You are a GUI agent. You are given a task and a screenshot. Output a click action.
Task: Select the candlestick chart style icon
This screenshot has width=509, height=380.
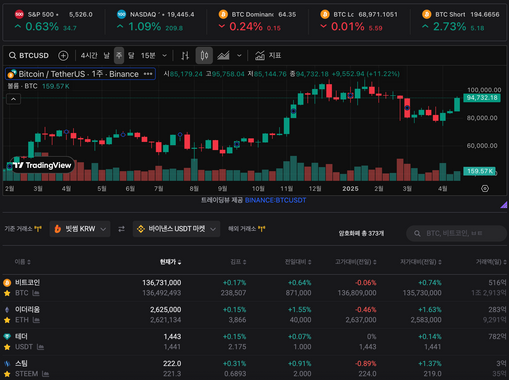click(x=204, y=55)
